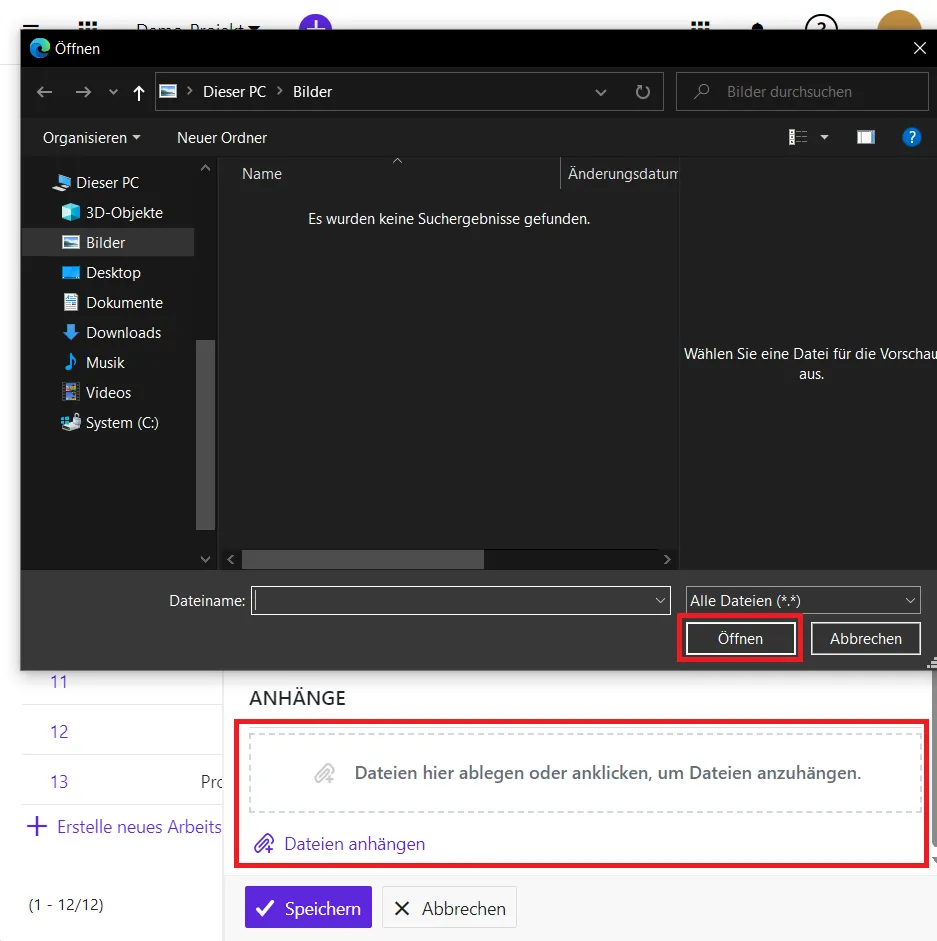
Task: Open System (C:) drive in sidebar
Action: click(122, 423)
